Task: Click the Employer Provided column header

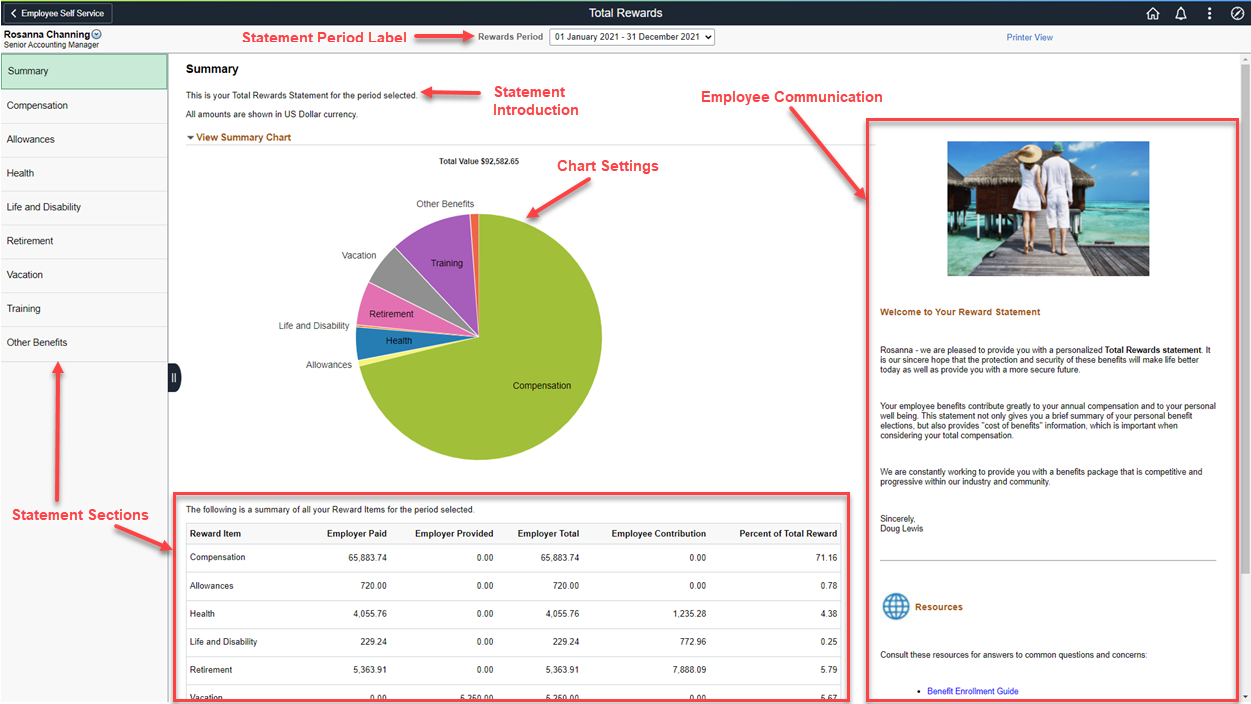Action: pyautogui.click(x=454, y=533)
